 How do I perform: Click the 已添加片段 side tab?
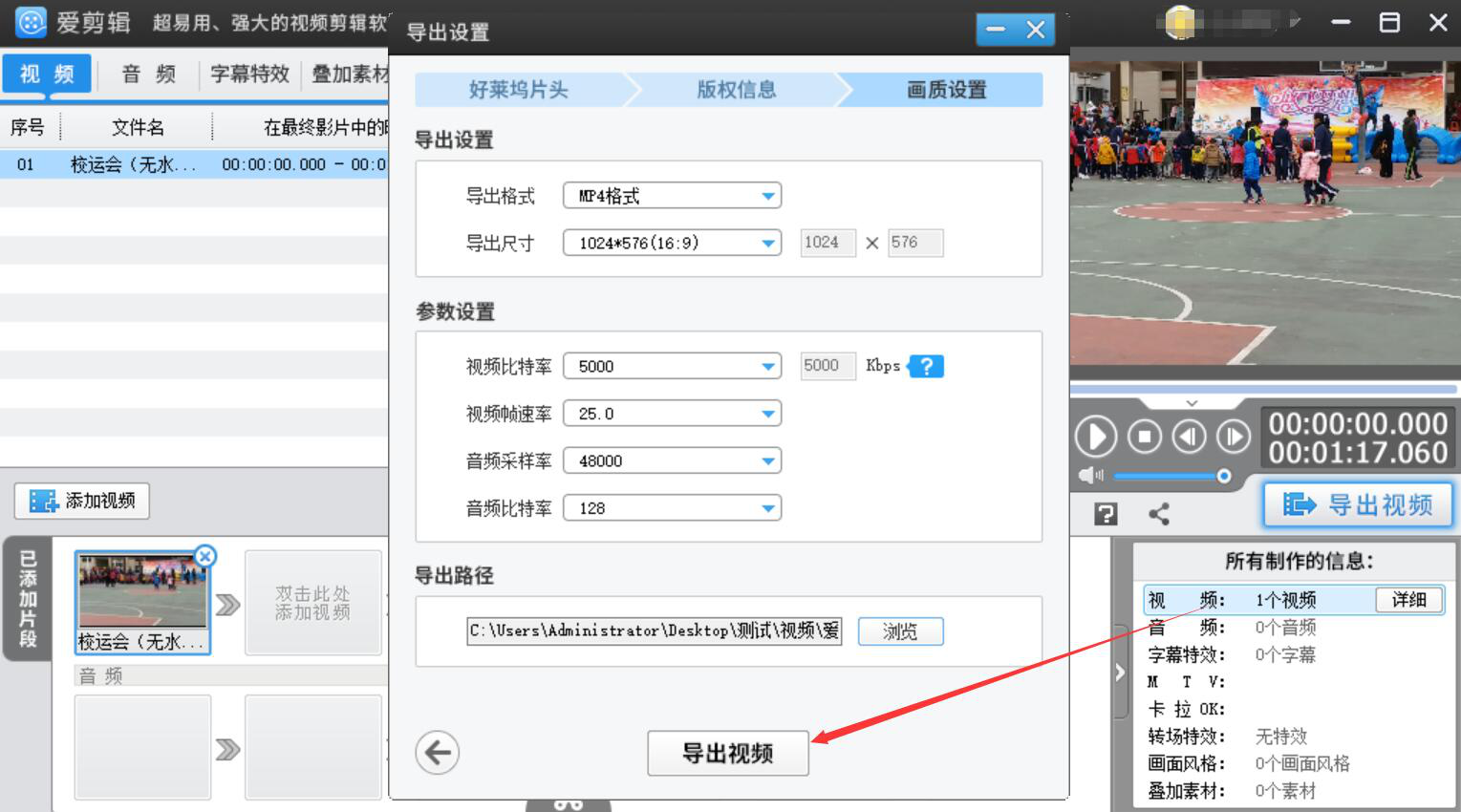click(x=28, y=599)
